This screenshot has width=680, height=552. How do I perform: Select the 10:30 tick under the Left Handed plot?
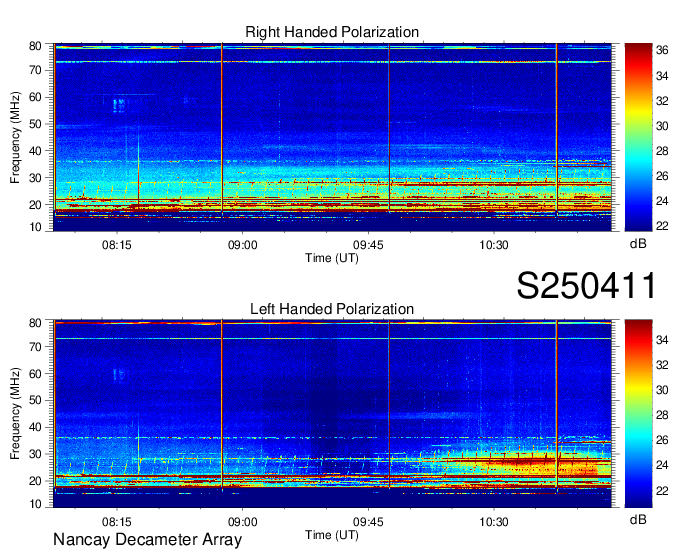click(494, 521)
